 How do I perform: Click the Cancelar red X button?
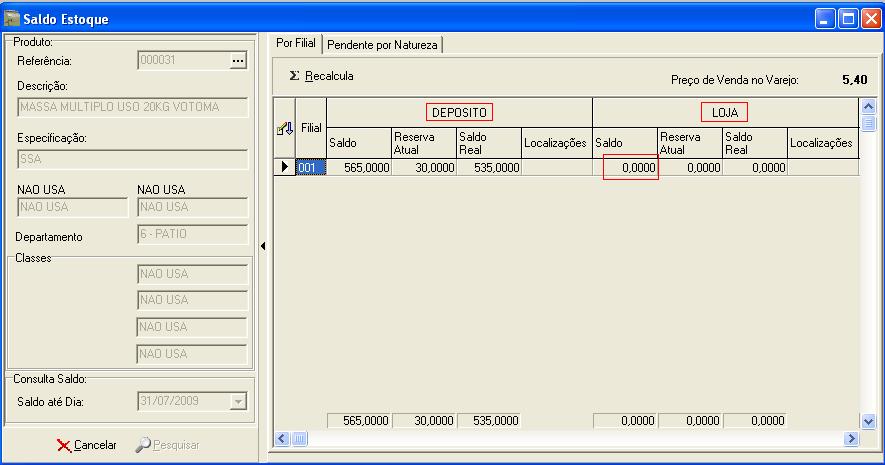tap(86, 444)
